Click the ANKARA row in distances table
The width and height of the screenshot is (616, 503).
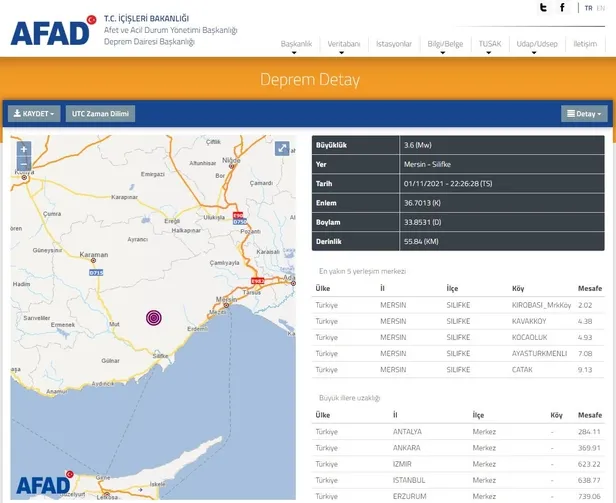coord(458,448)
